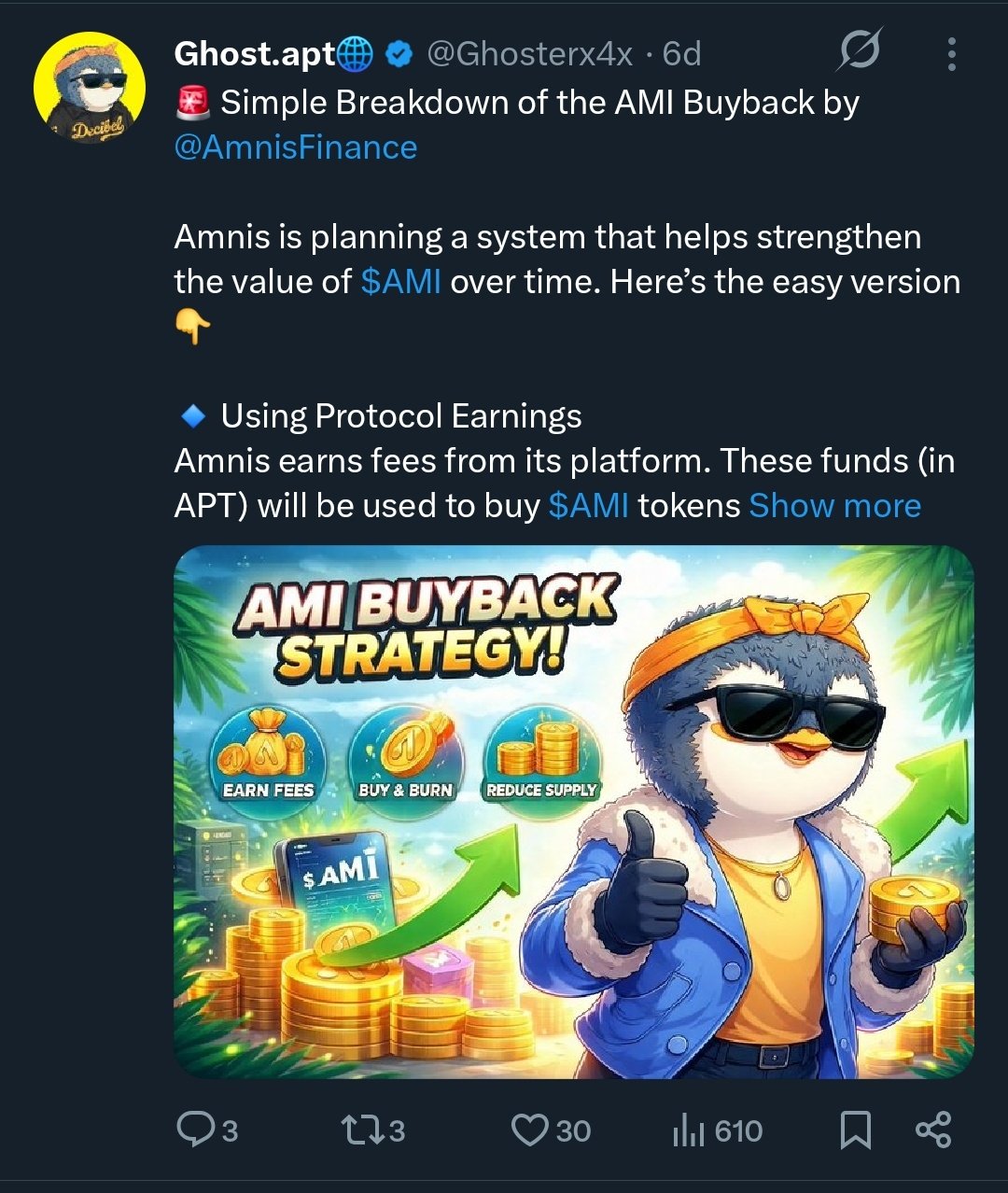Viewport: 1008px width, 1193px height.
Task: Click the 30 likes count
Action: 573,1131
